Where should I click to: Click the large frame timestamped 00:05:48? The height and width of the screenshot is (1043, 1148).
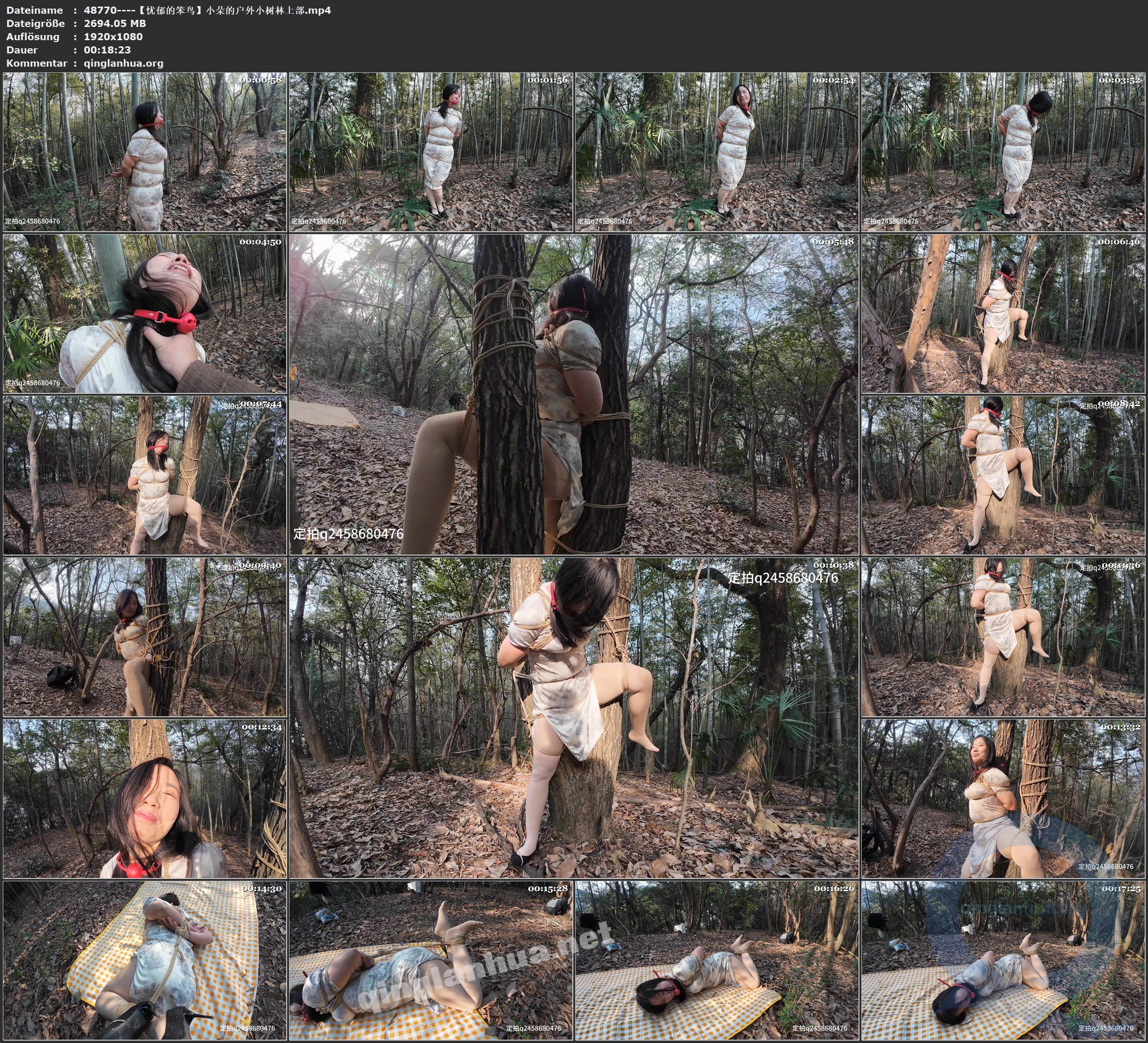tap(573, 394)
